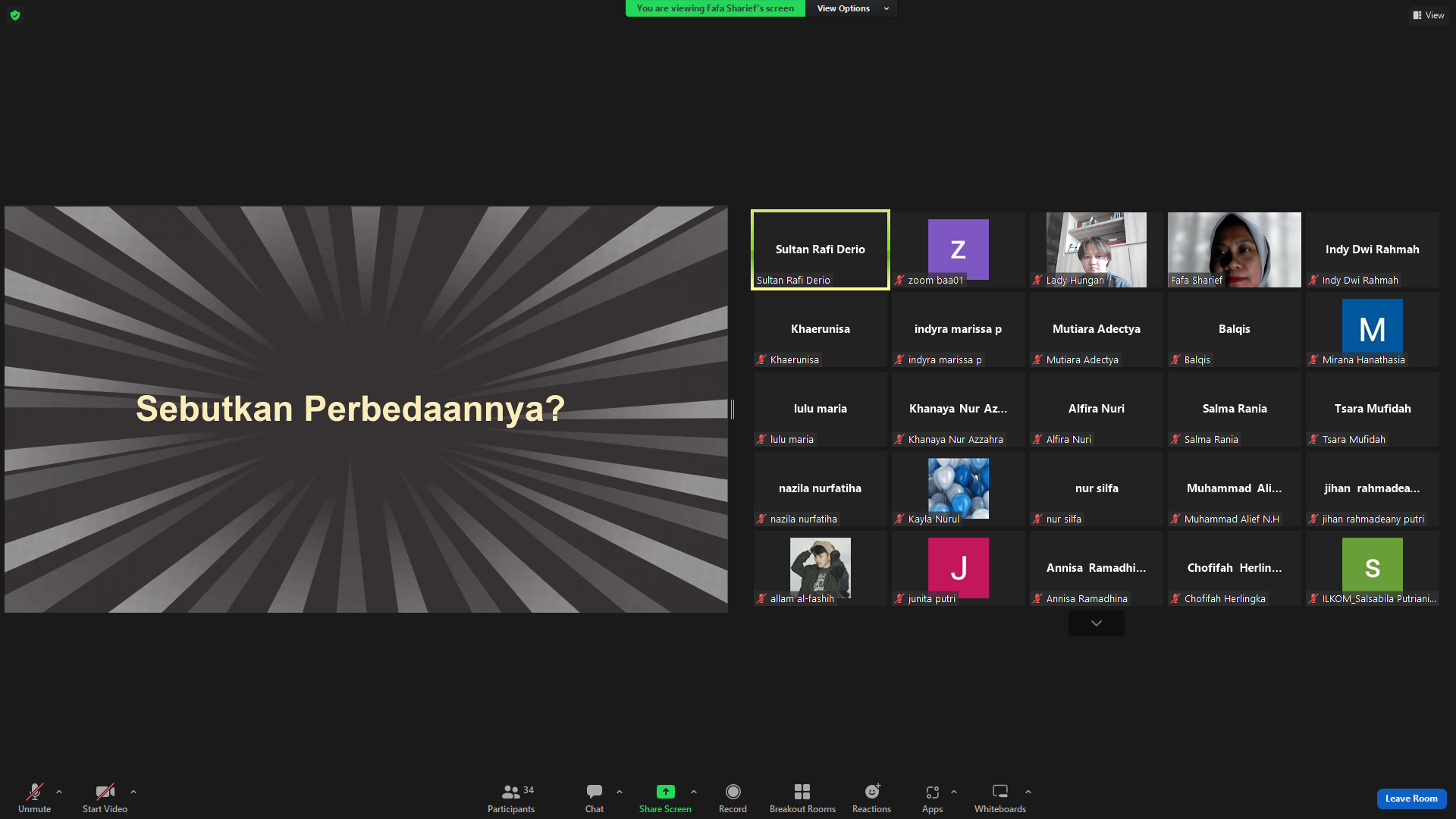The image size is (1456, 819).
Task: Expand share options arrow beside Share Screen
Action: point(694,792)
